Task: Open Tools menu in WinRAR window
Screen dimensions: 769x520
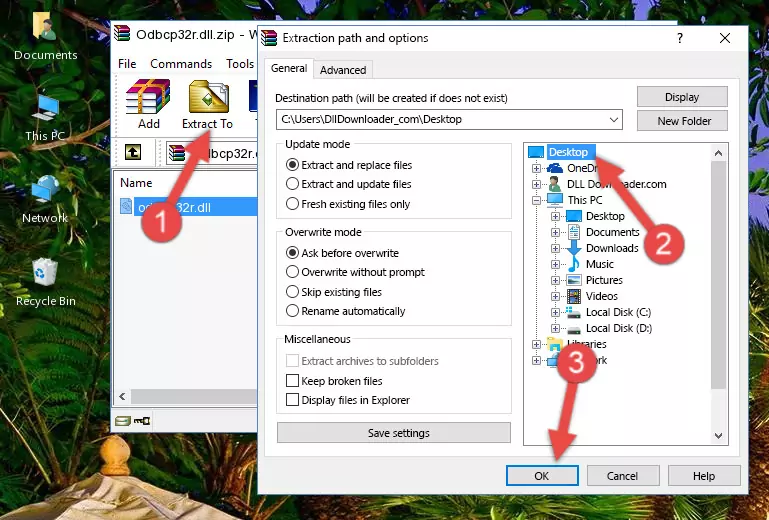Action: 240,64
